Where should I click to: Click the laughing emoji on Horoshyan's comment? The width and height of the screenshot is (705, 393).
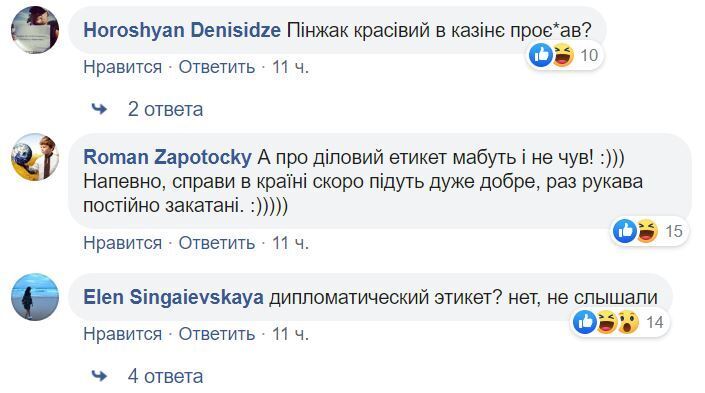click(x=563, y=55)
